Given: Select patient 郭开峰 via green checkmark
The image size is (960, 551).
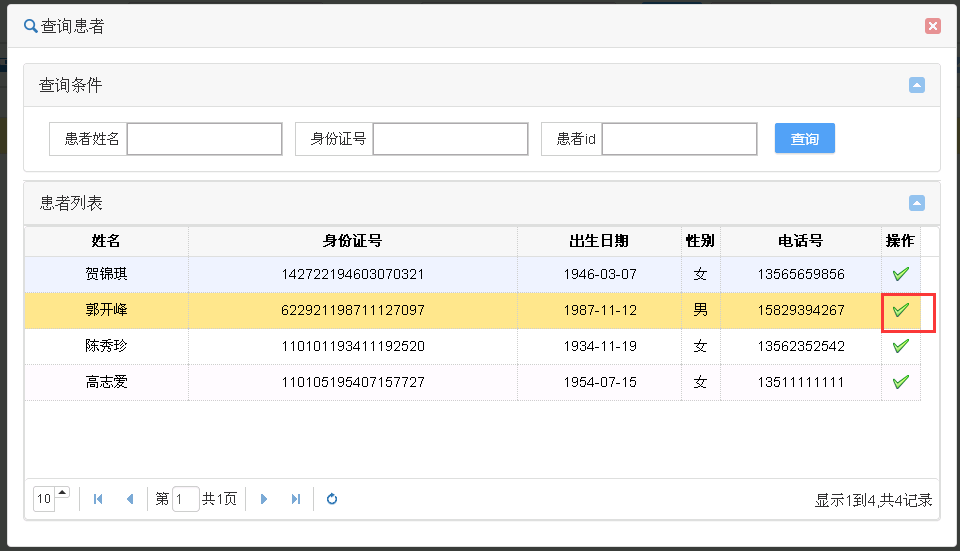Looking at the screenshot, I should [900, 310].
